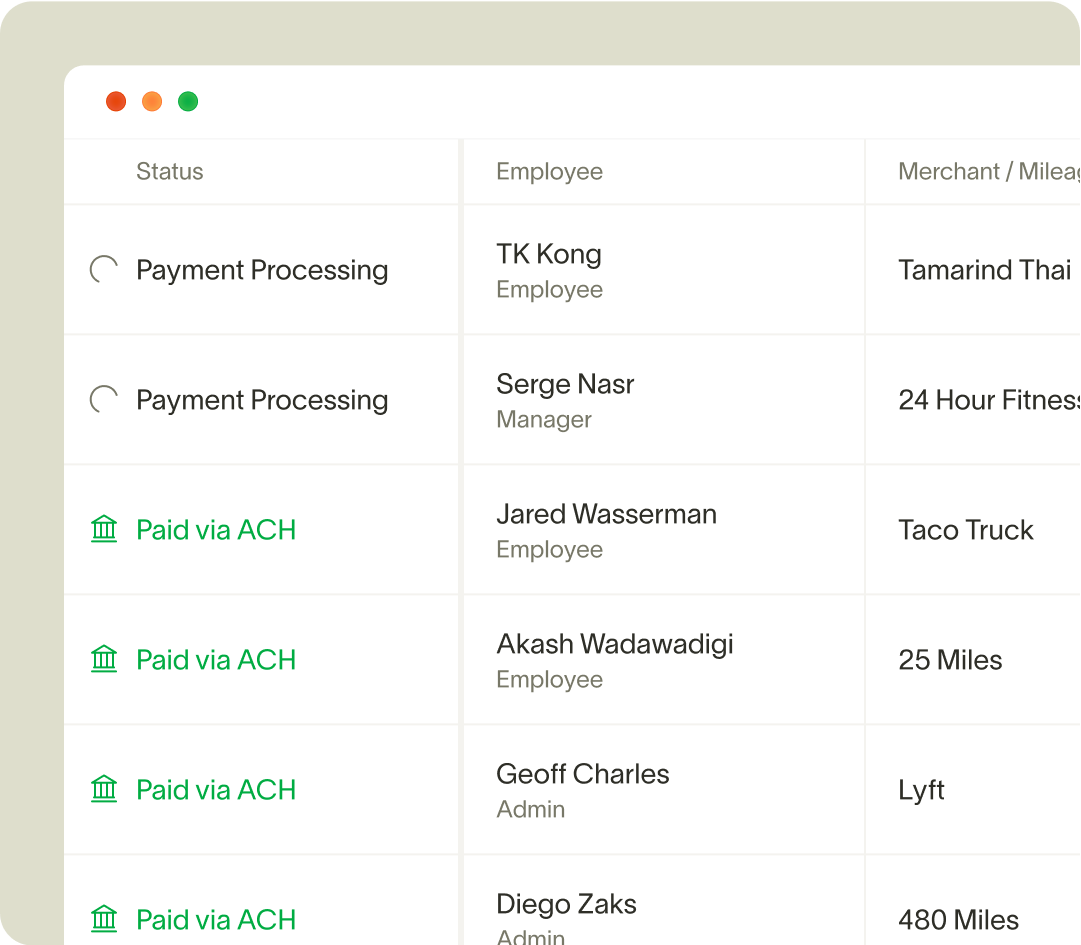Click the spinner icon beside TK Kong's Payment Processing

104,270
